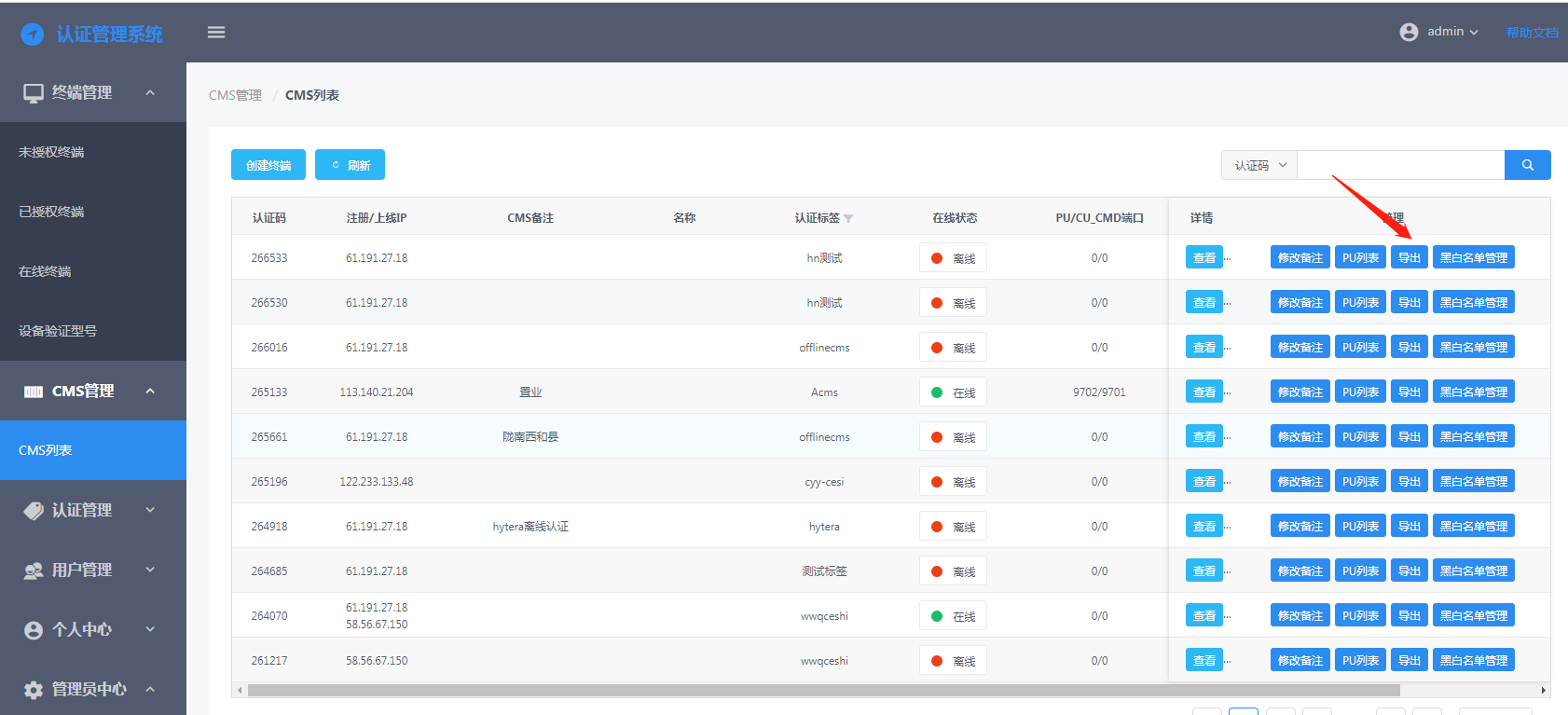This screenshot has height=715, width=1568.
Task: Click 黑白名单管理 for row 265133
Action: (x=1473, y=392)
